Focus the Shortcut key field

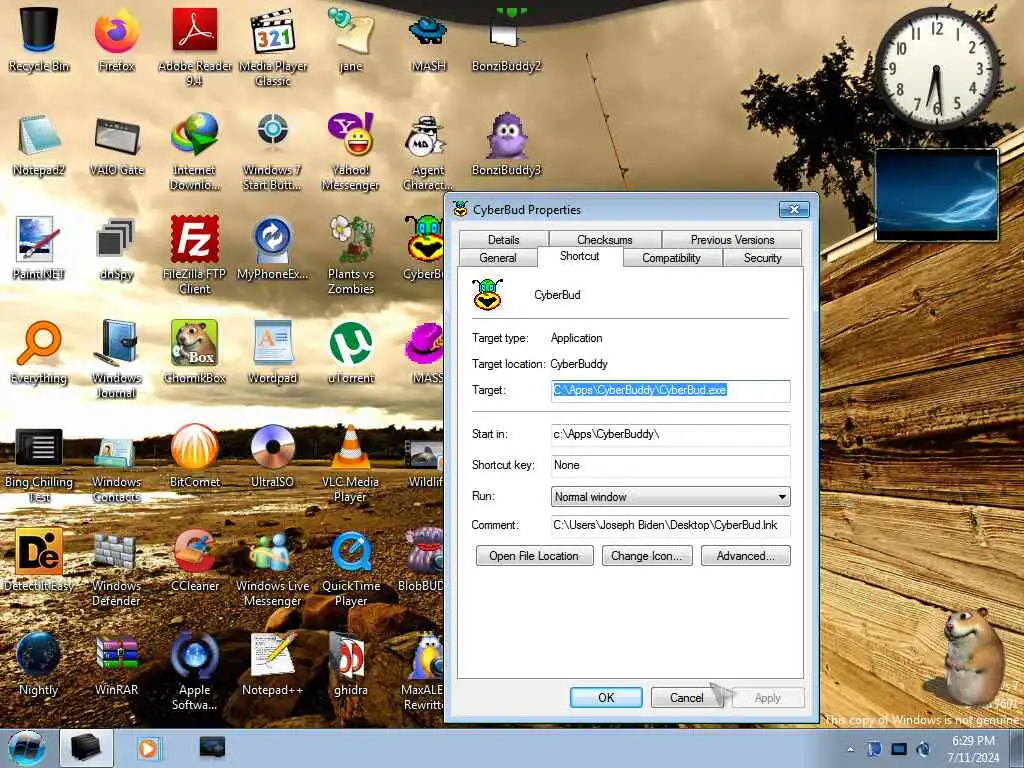tap(671, 465)
